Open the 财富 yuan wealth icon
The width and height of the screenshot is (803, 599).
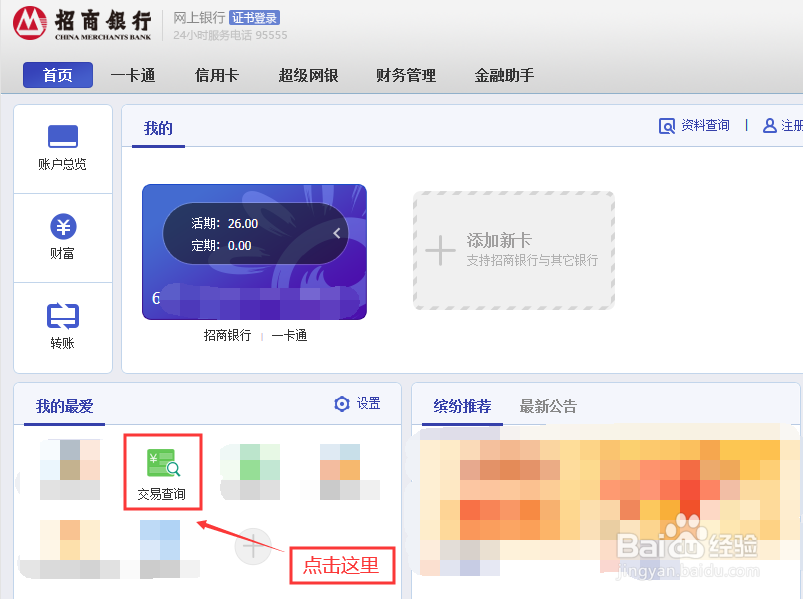click(63, 226)
